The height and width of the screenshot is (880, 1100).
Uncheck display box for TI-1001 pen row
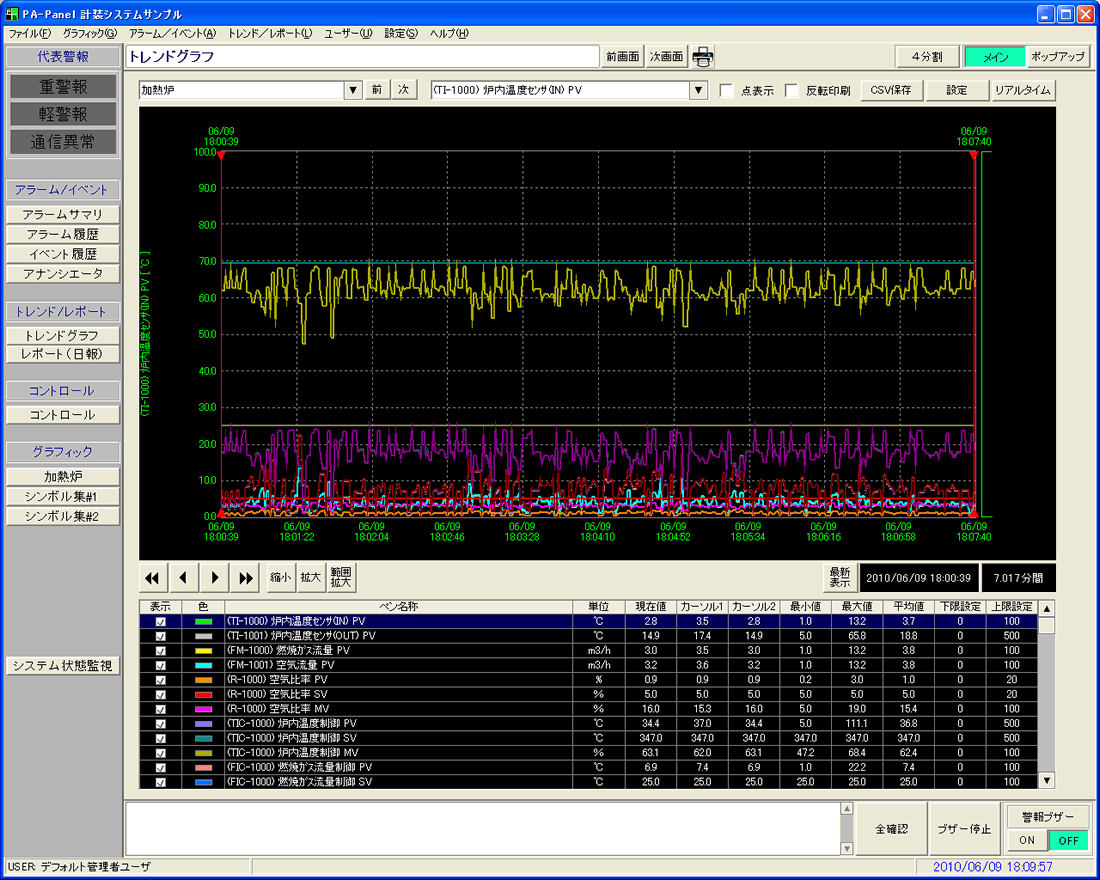pyautogui.click(x=160, y=636)
